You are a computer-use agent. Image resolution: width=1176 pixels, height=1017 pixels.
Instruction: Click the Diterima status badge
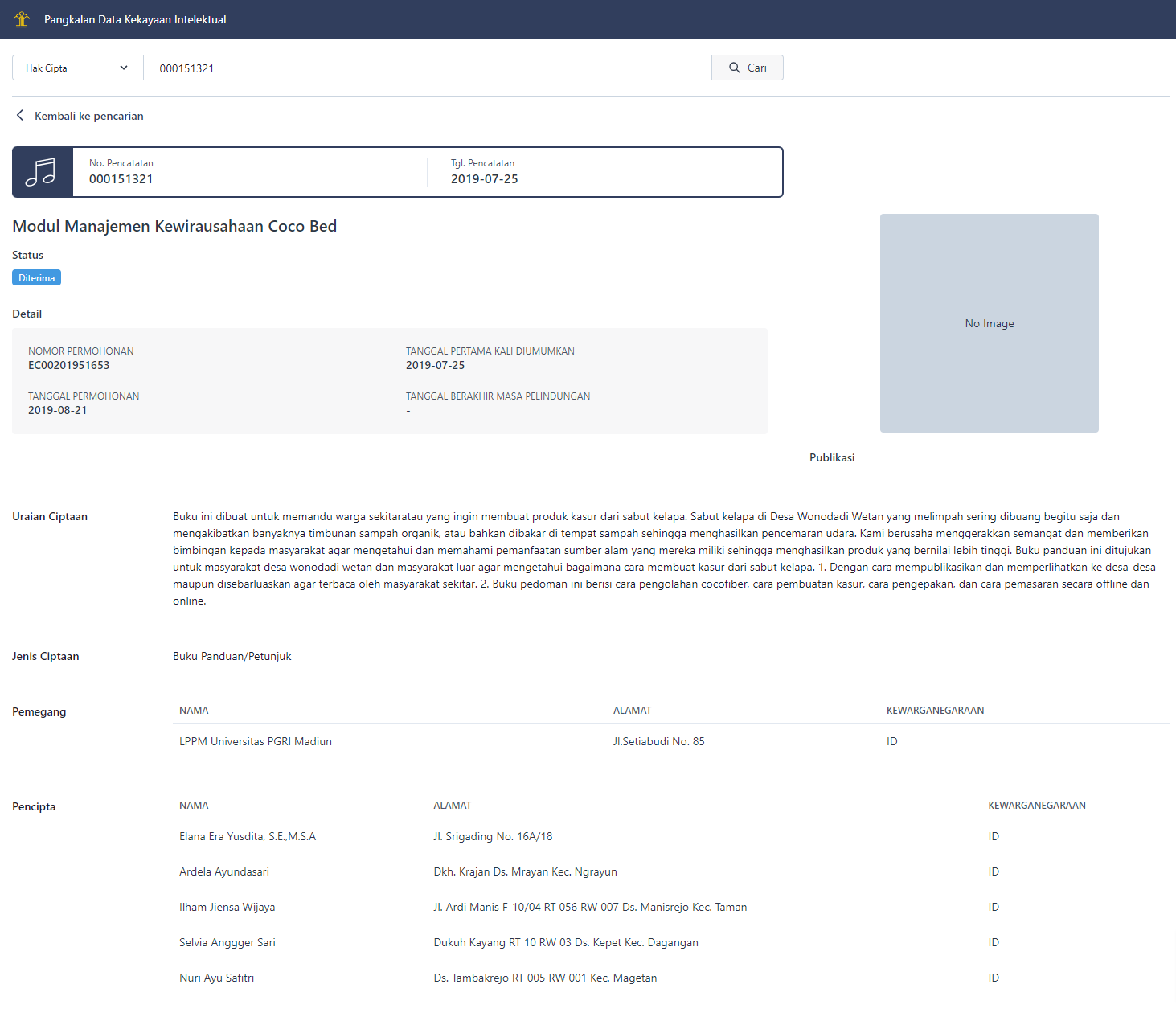click(x=37, y=277)
